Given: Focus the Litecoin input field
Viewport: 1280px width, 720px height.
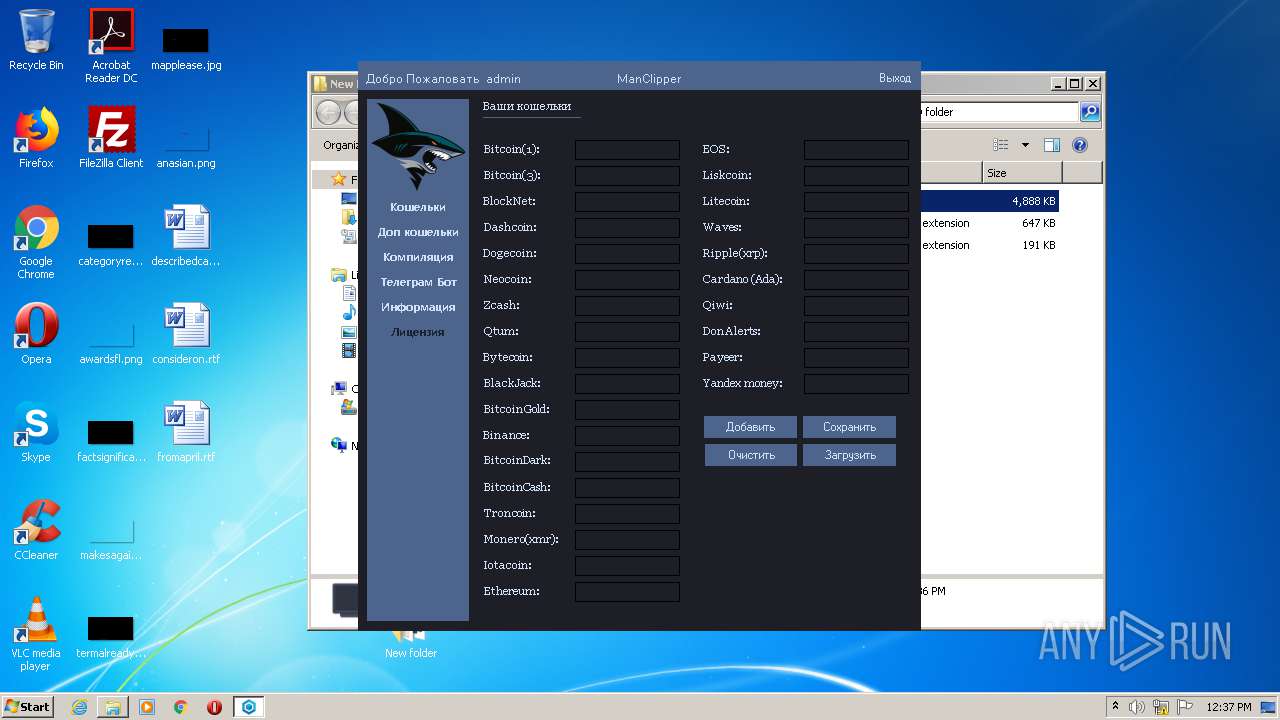Looking at the screenshot, I should (856, 202).
